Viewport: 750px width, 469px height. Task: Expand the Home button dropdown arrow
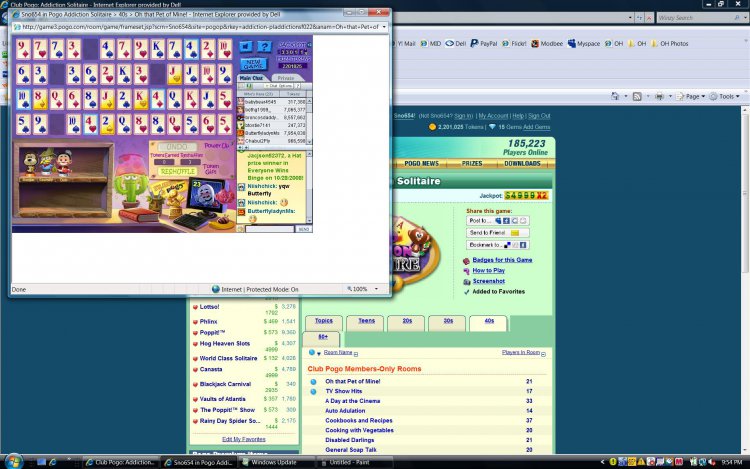pos(625,96)
